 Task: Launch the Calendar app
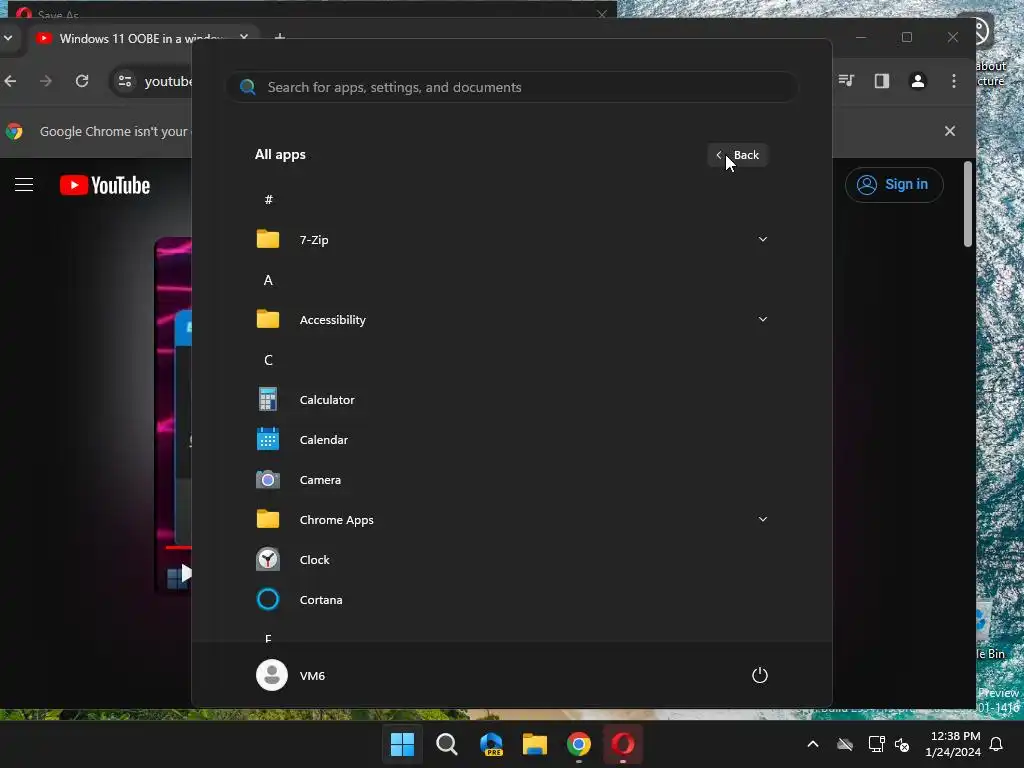click(511, 440)
